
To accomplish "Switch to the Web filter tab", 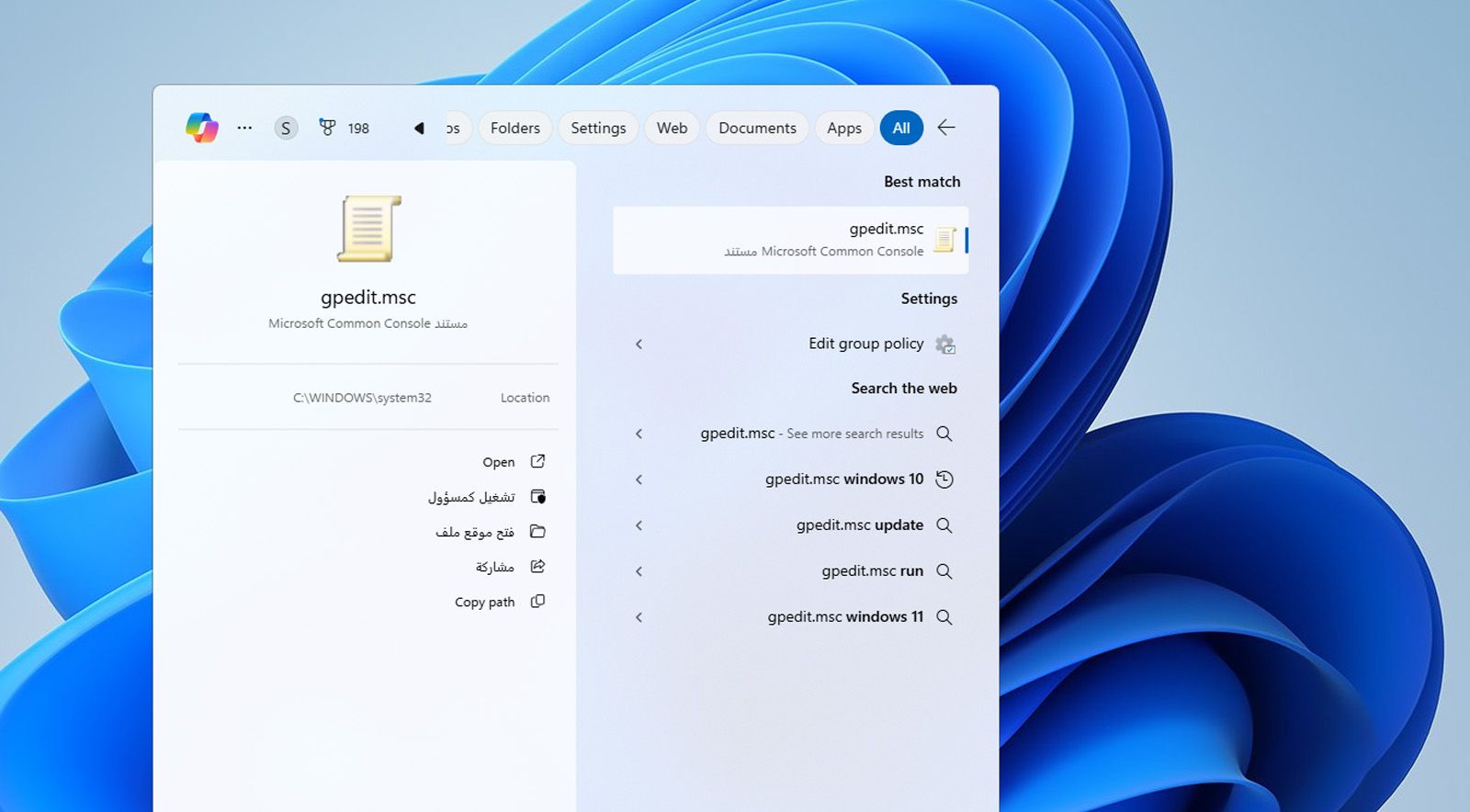I will click(672, 128).
